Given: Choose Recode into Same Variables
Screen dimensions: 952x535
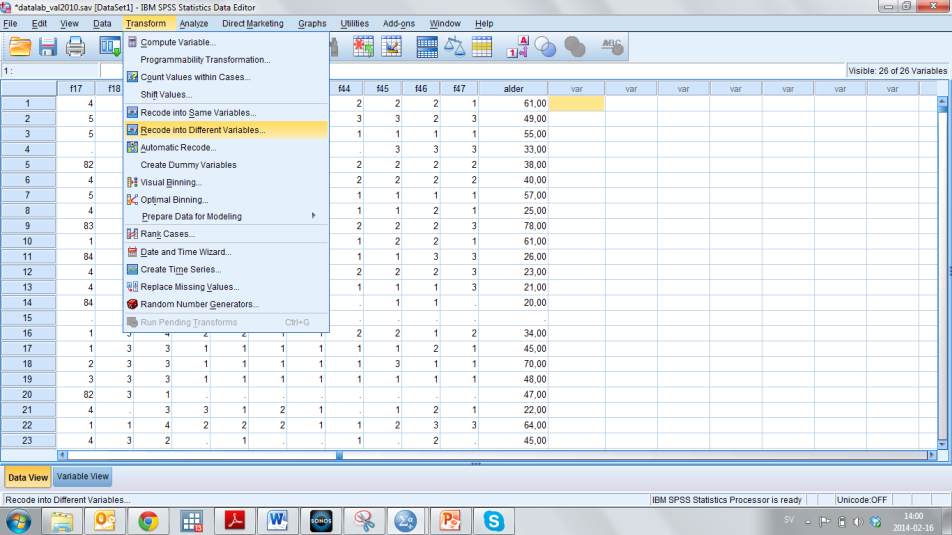Looking at the screenshot, I should [x=226, y=112].
